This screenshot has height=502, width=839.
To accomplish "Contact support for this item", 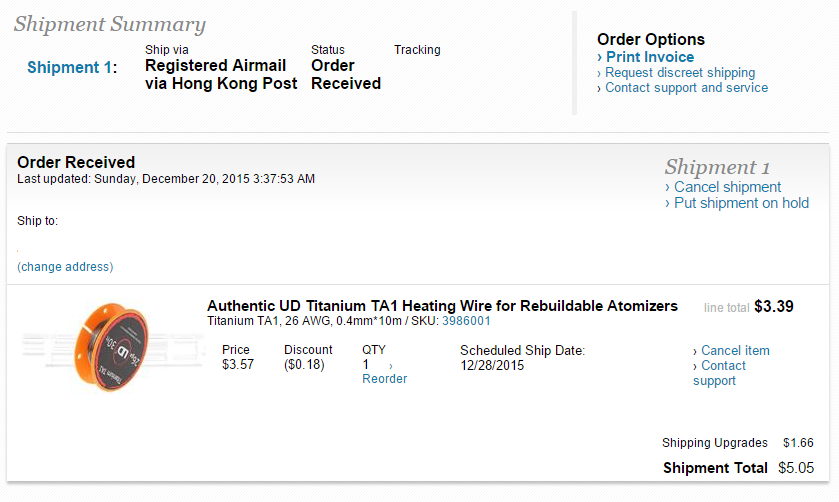I will pos(720,373).
